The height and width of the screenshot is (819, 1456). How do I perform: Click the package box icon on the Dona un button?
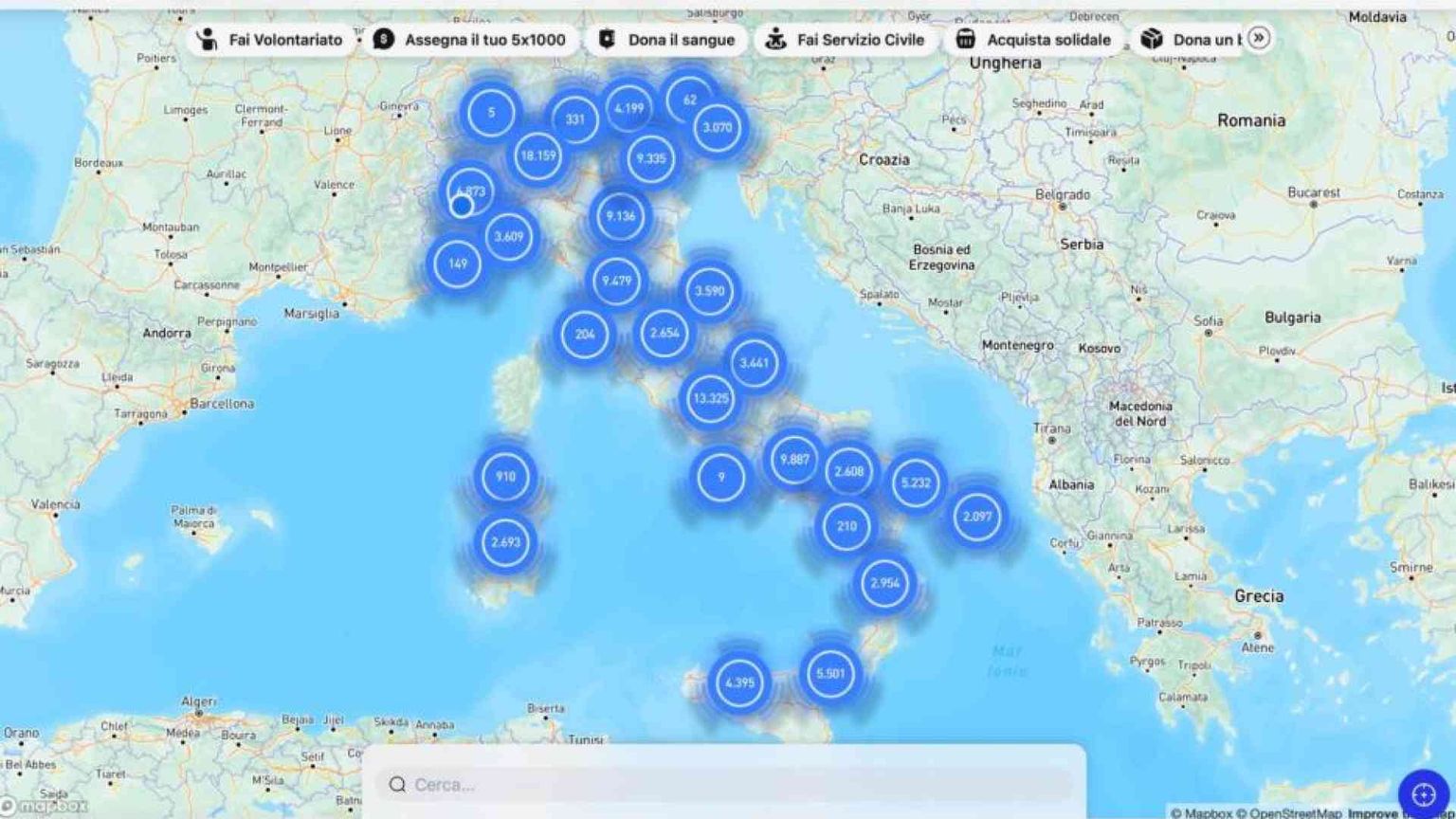pyautogui.click(x=1149, y=39)
